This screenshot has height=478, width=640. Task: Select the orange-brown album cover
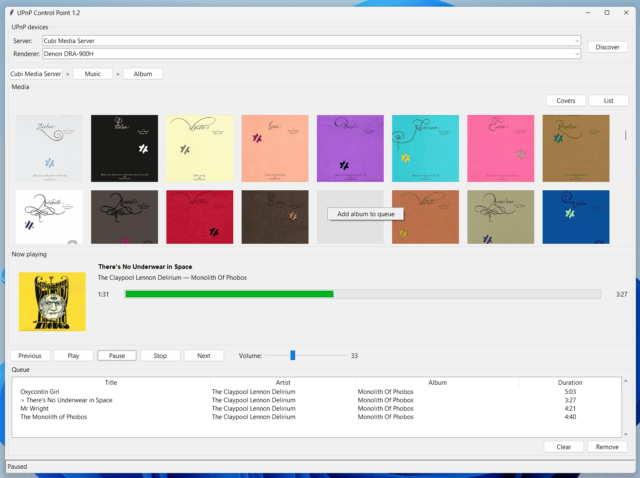pos(425,217)
